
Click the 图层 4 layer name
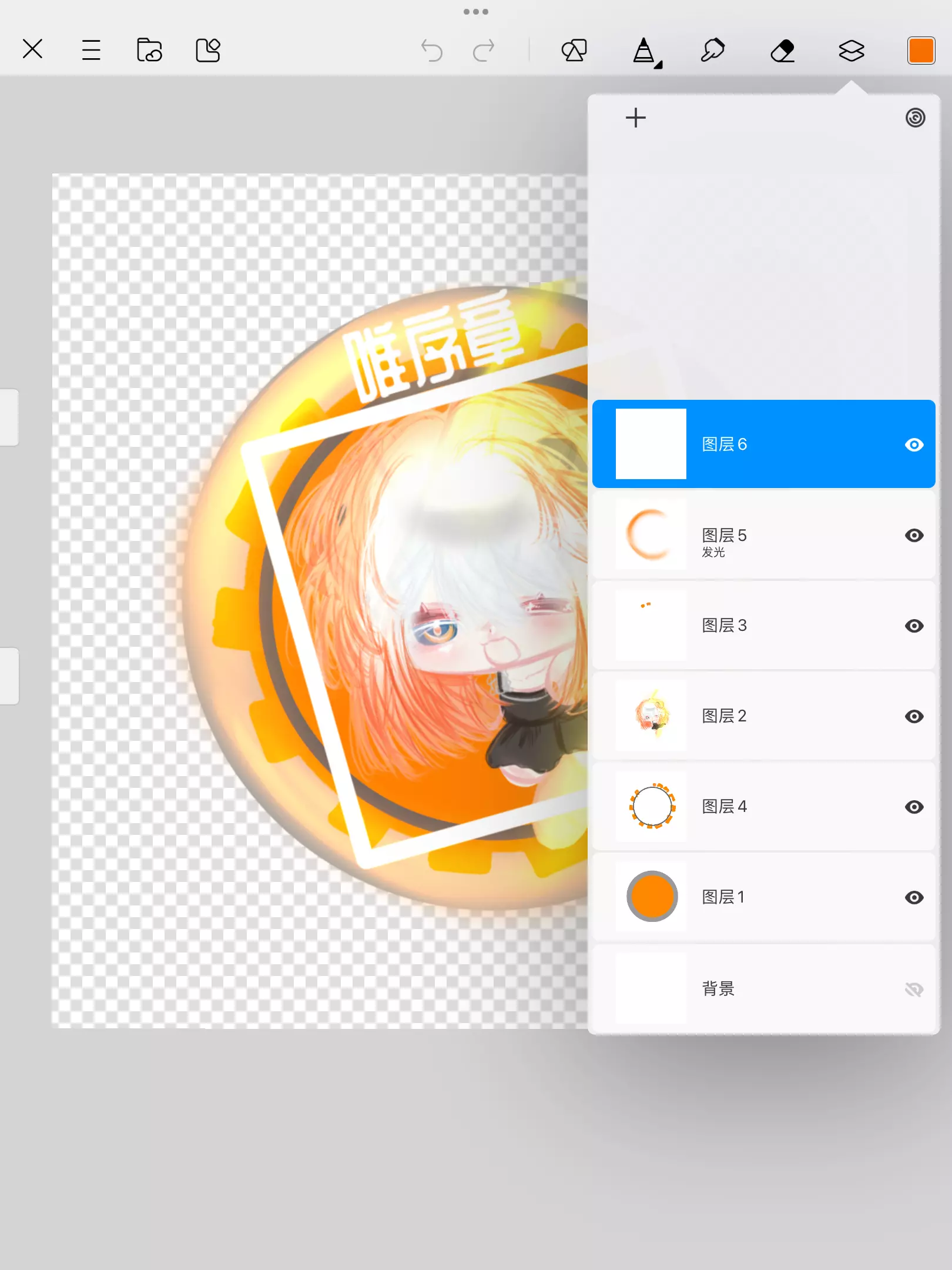pyautogui.click(x=725, y=807)
